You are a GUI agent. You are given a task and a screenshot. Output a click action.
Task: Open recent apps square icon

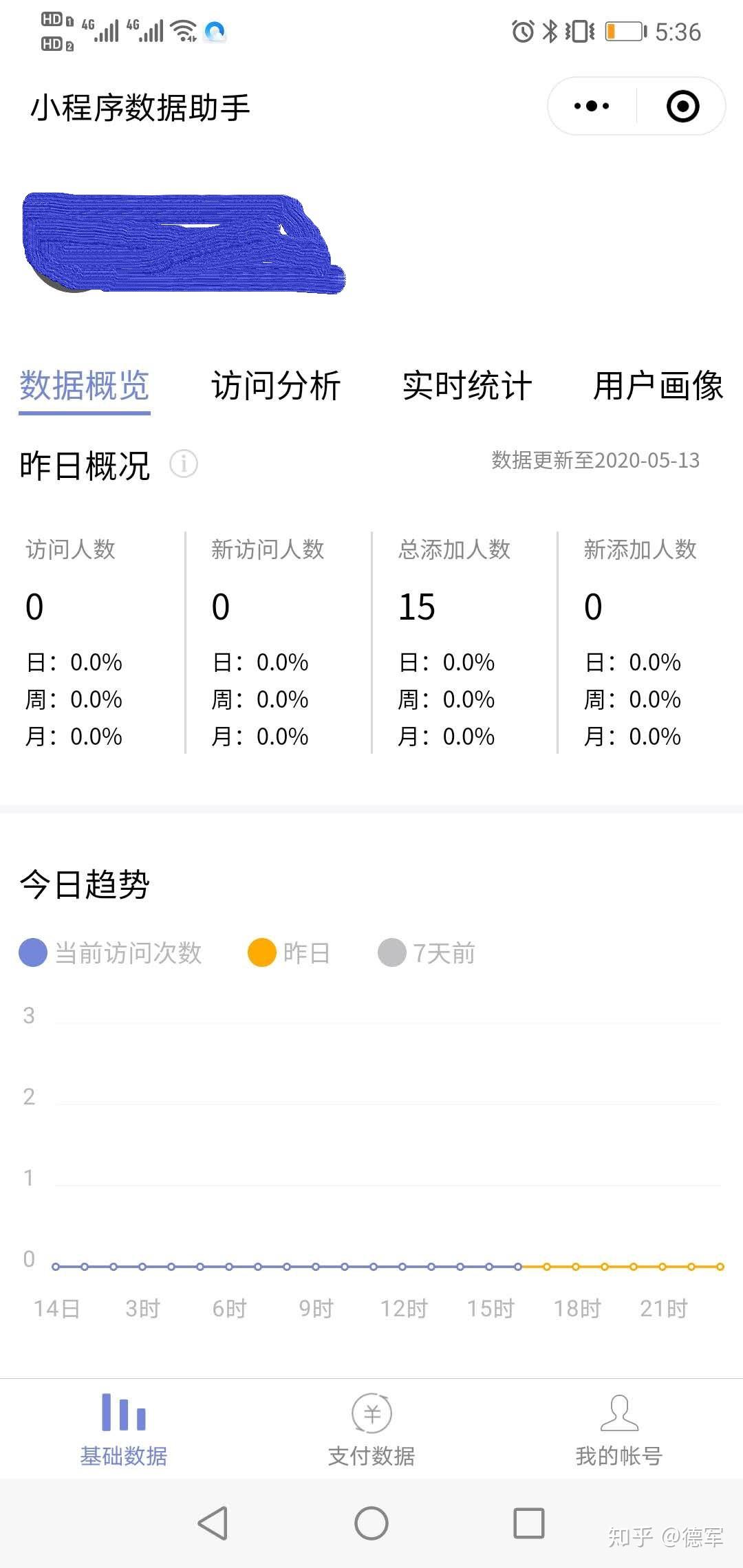(x=528, y=1523)
